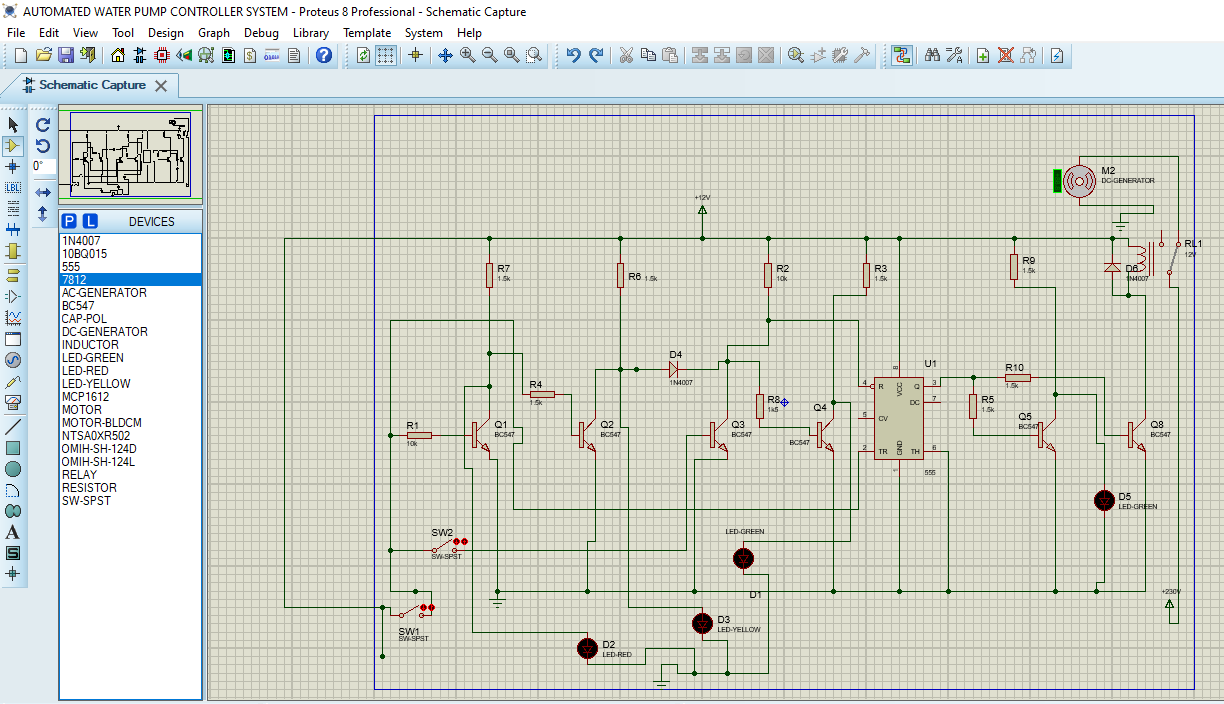
Task: Rotate selection clockwise
Action: [43, 125]
